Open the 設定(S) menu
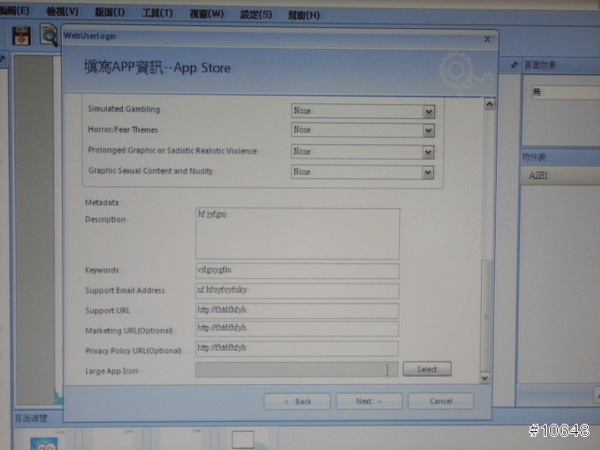 click(256, 15)
